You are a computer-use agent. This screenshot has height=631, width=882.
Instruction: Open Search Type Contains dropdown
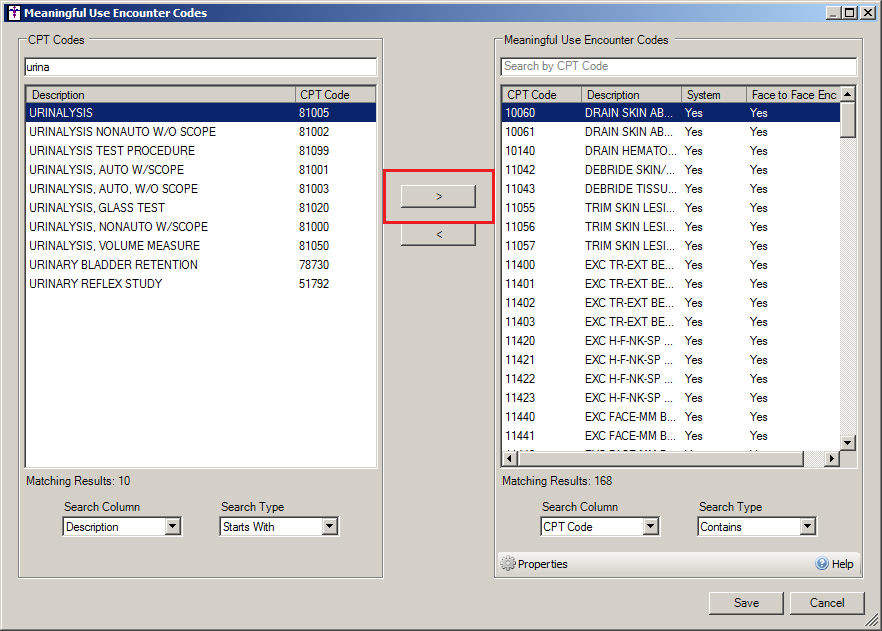pos(807,526)
